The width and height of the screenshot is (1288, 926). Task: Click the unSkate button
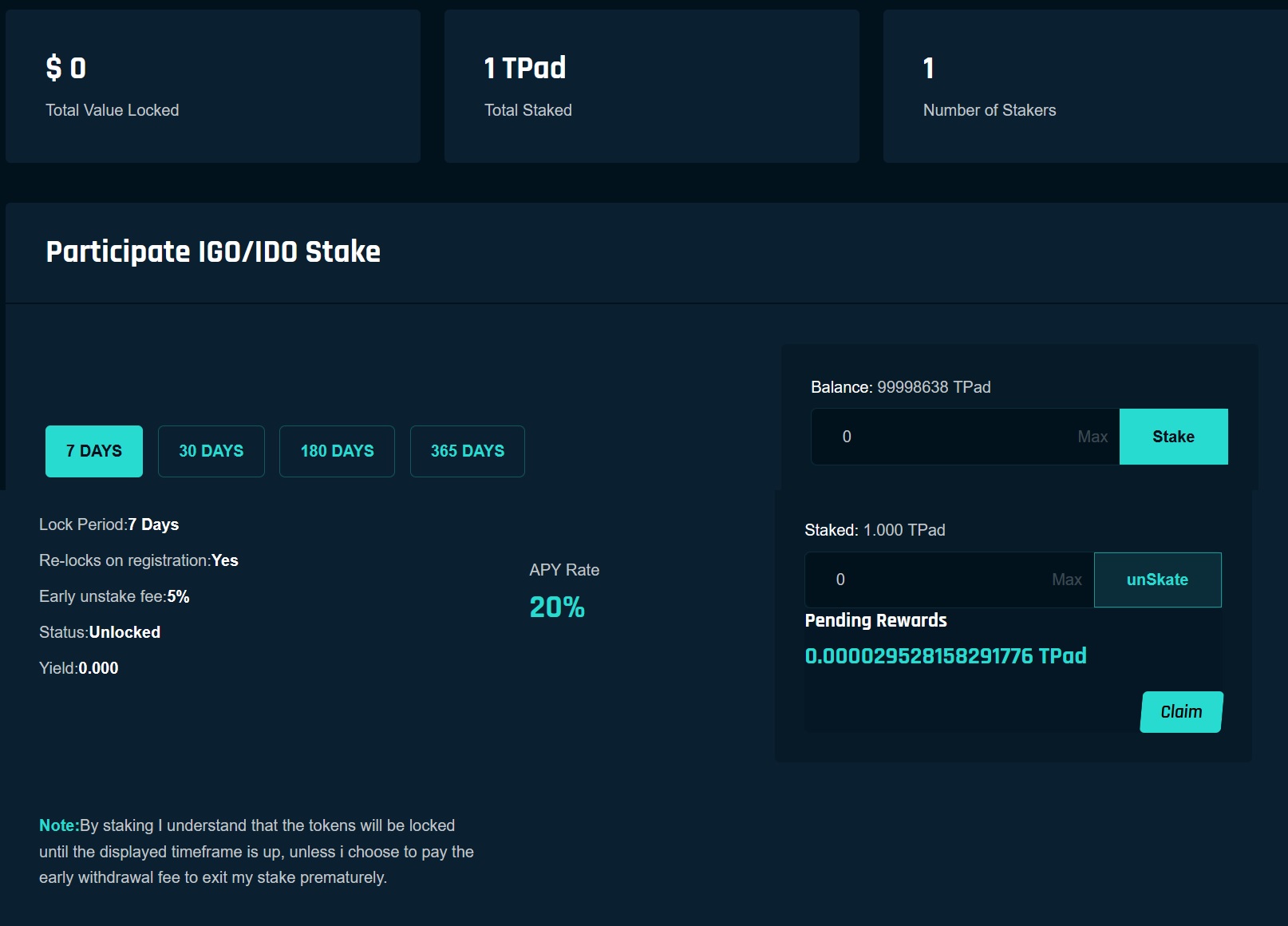tap(1157, 580)
